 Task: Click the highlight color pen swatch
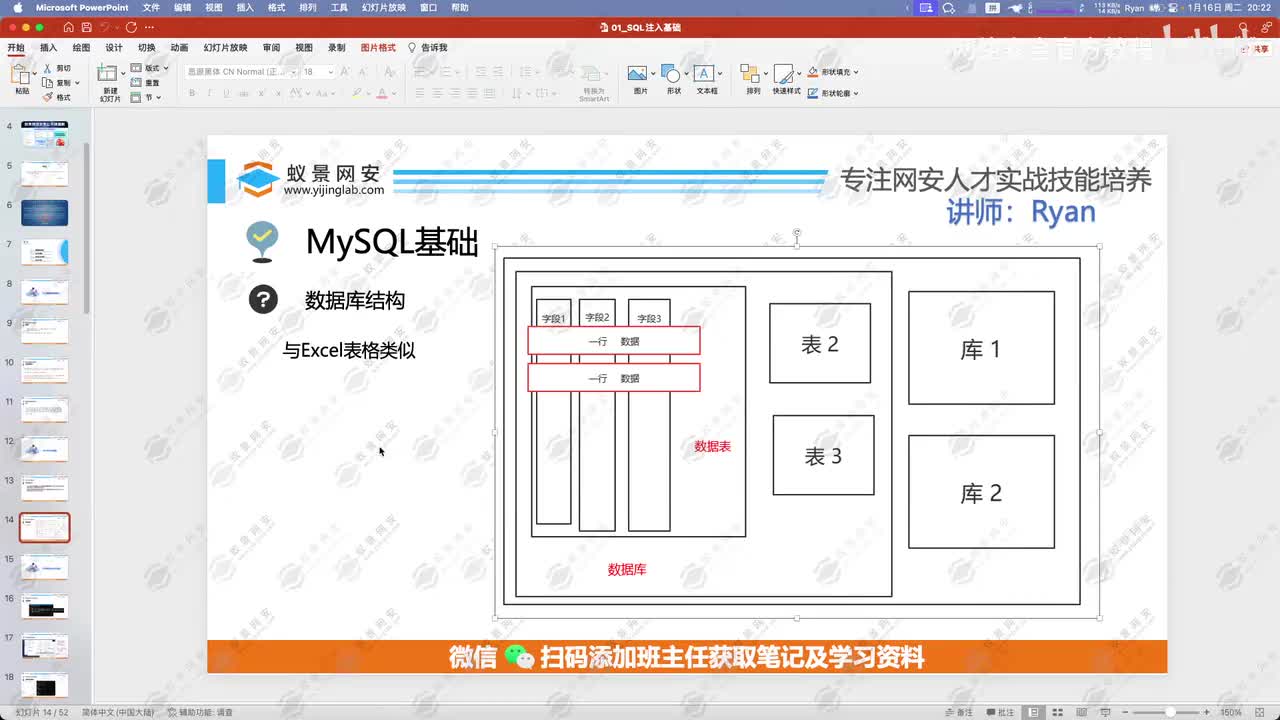coord(356,93)
